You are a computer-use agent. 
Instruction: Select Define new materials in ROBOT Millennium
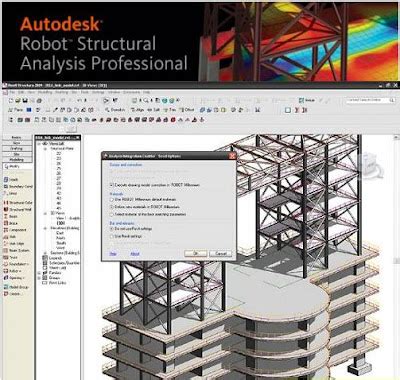click(112, 207)
